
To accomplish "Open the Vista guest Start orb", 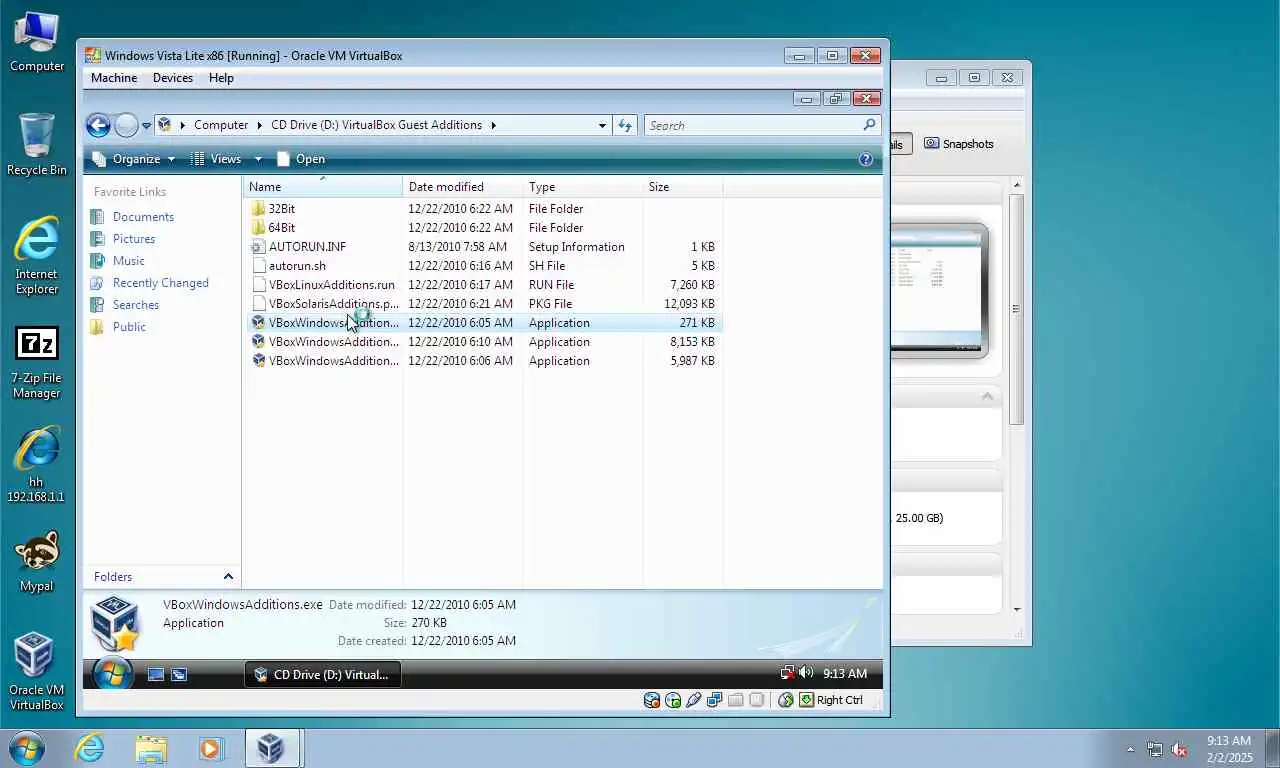I will click(x=113, y=674).
